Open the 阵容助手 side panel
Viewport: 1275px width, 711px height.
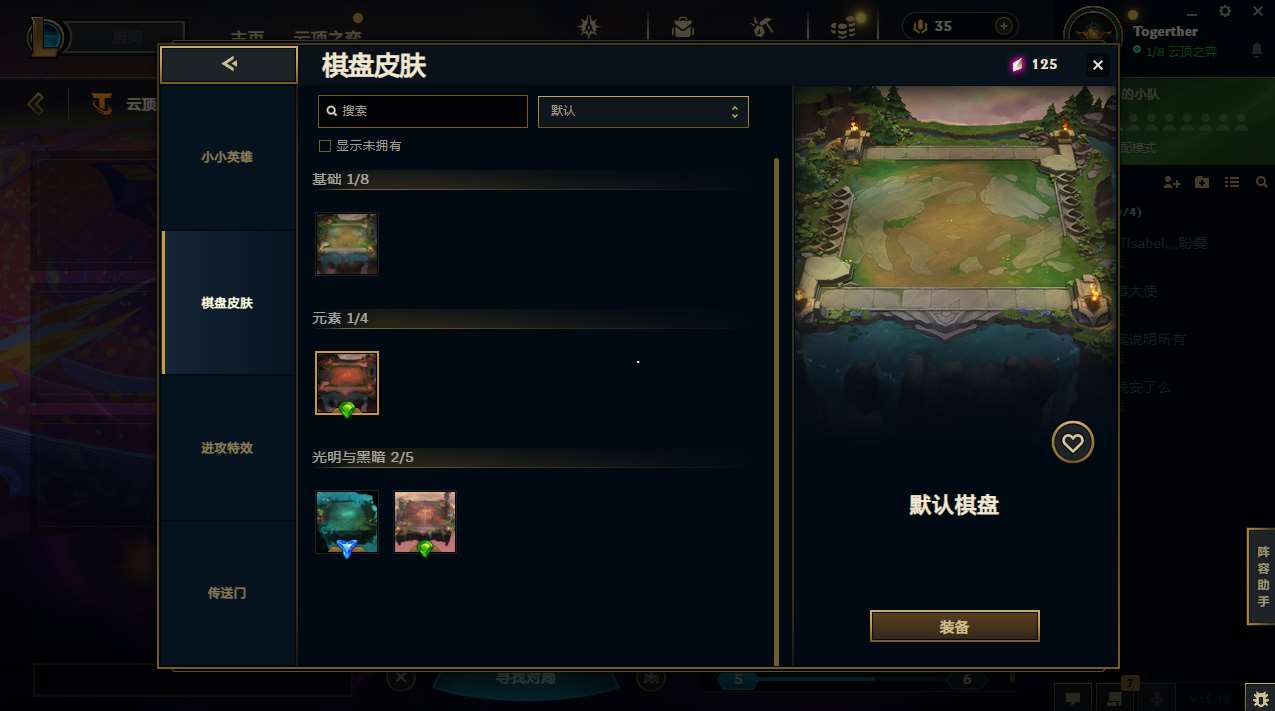[x=1263, y=577]
